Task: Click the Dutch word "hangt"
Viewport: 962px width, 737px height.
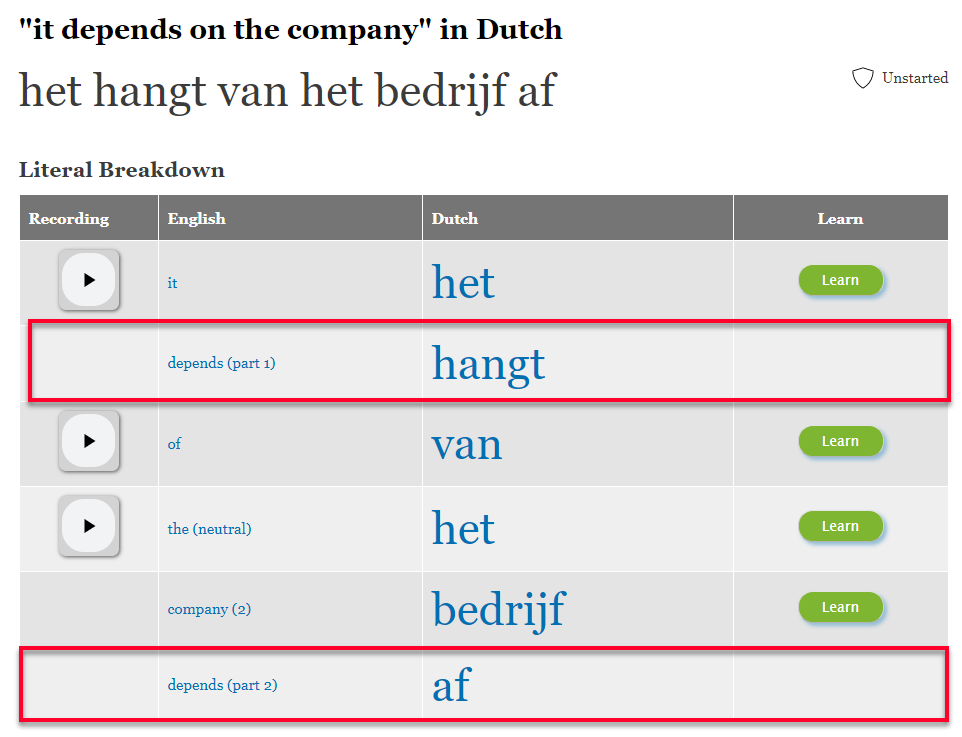Action: tap(488, 365)
